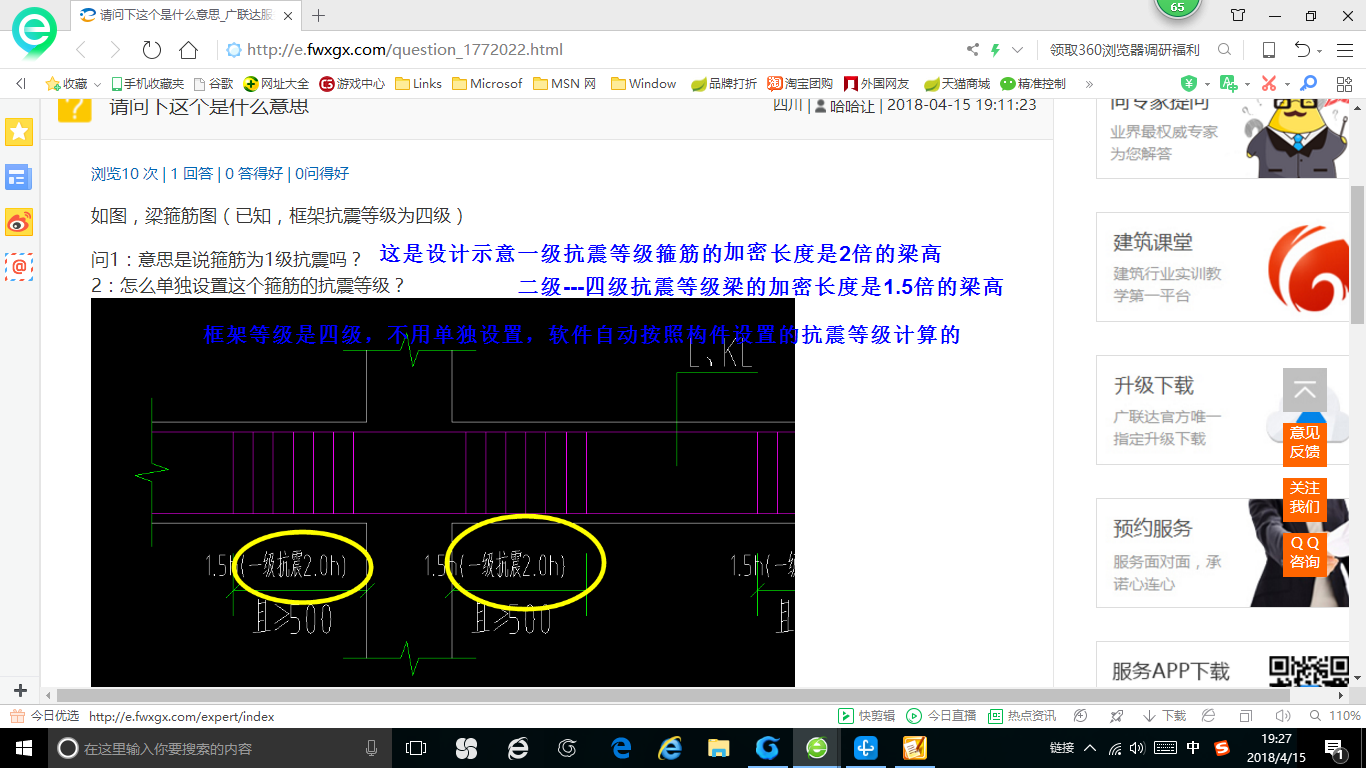1366x768 pixels.
Task: Click the skin shirt icon in title bar
Action: tap(1238, 15)
